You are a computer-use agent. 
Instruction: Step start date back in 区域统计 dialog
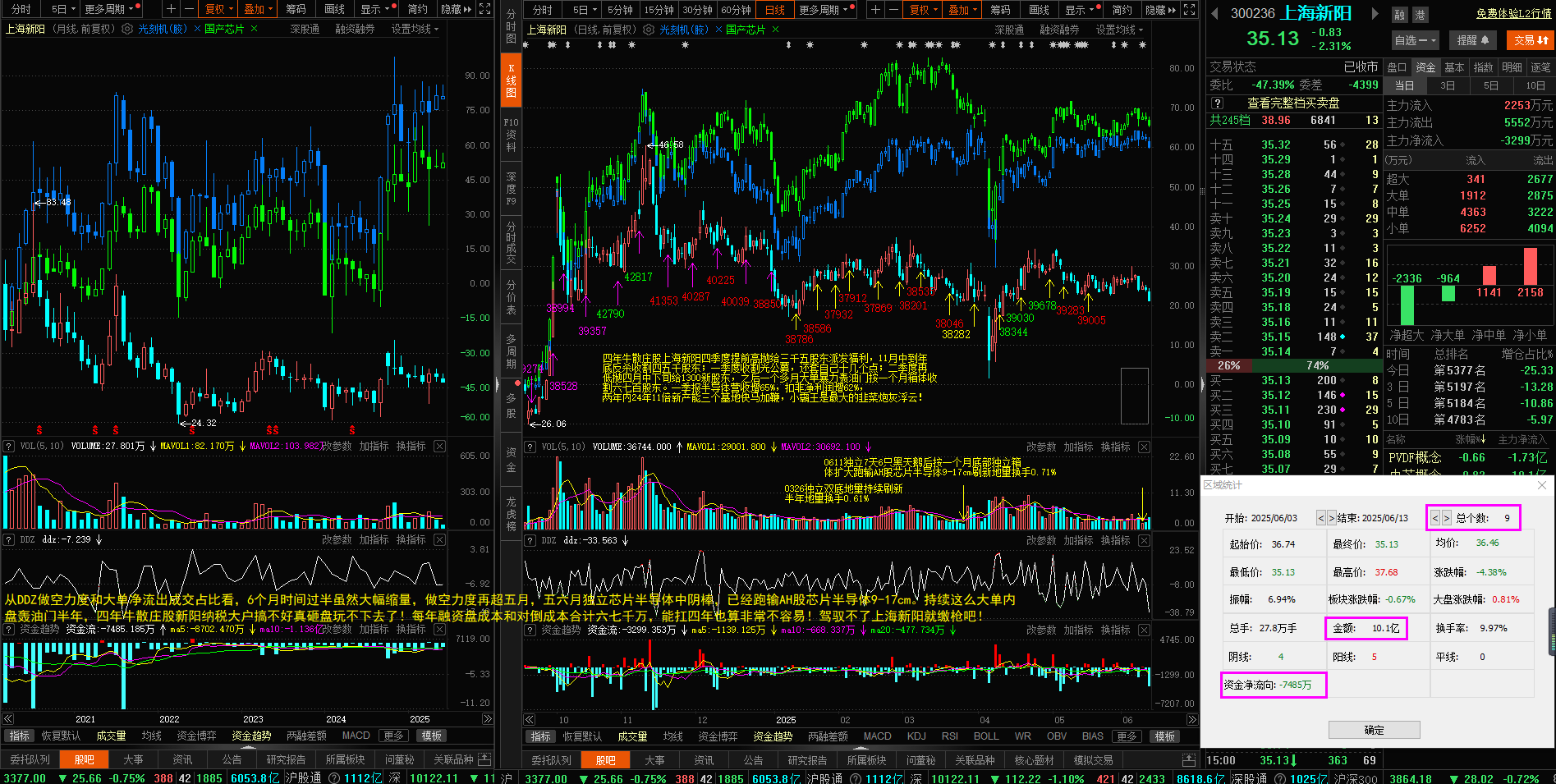click(1321, 518)
